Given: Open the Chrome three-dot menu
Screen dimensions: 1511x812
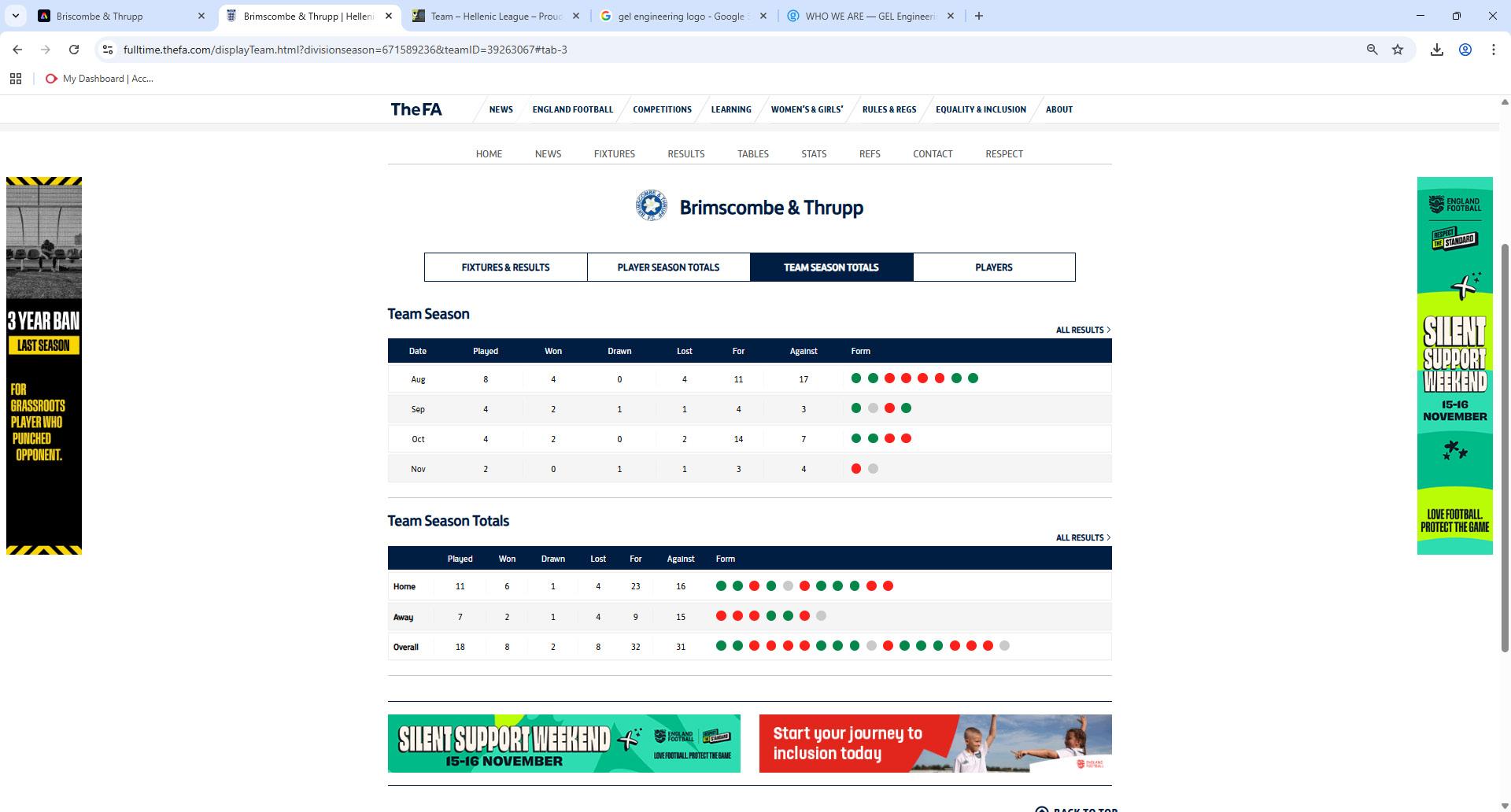Looking at the screenshot, I should tap(1494, 50).
